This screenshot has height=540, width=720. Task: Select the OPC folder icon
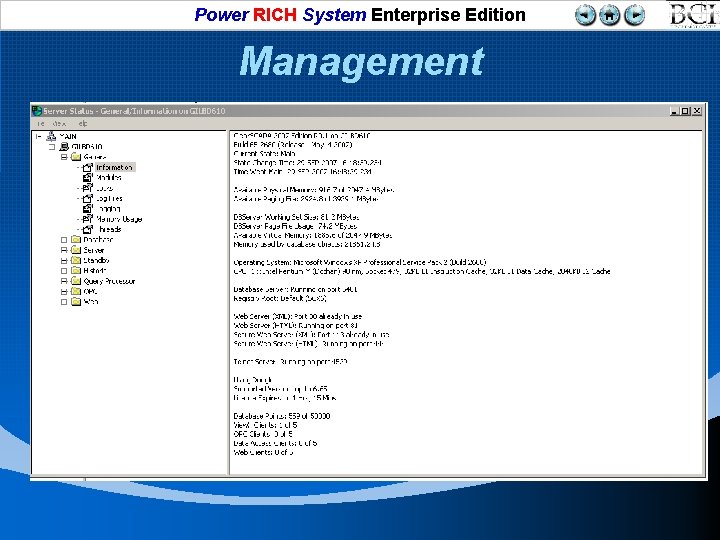(76, 292)
